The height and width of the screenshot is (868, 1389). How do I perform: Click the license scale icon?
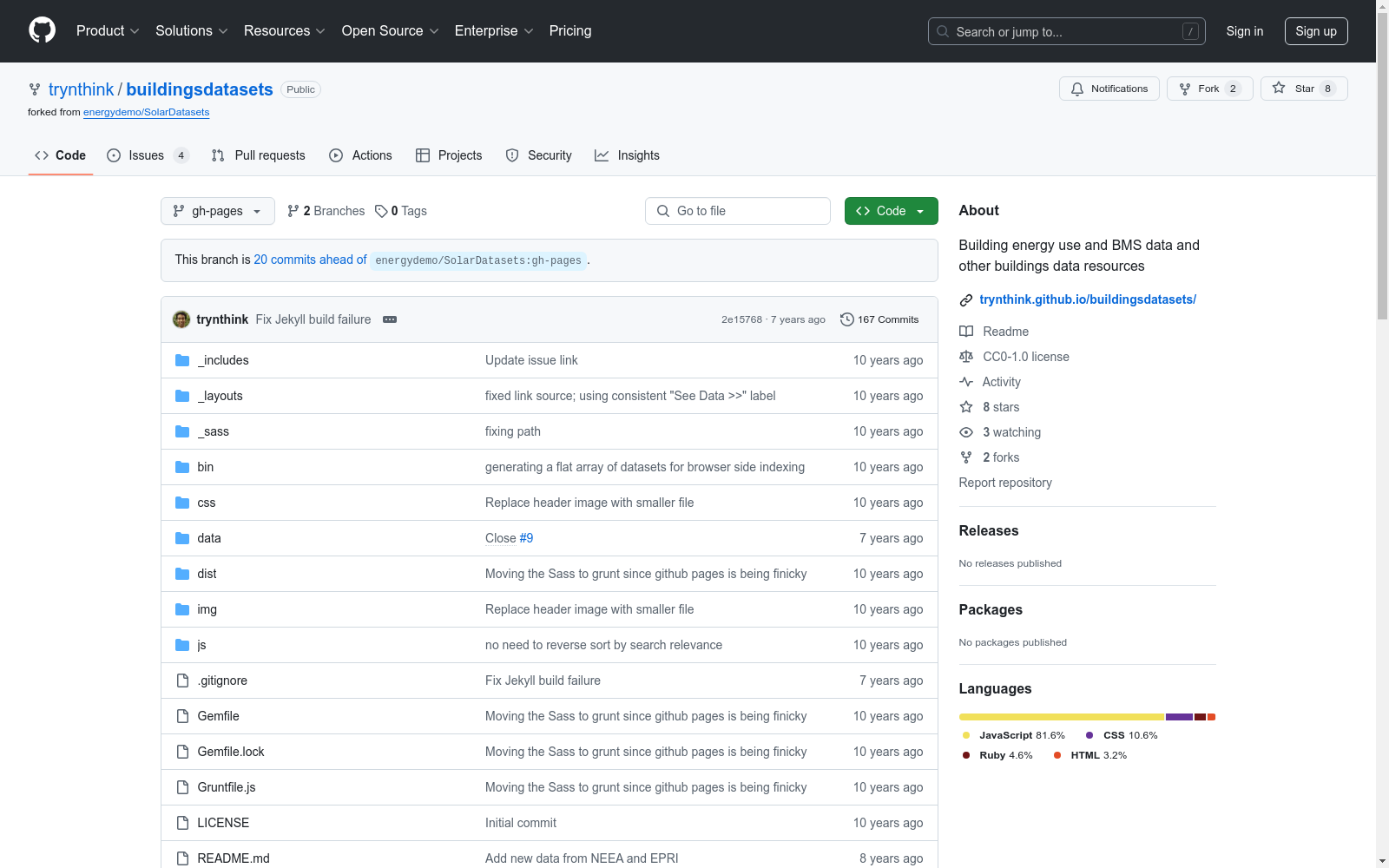(x=966, y=357)
